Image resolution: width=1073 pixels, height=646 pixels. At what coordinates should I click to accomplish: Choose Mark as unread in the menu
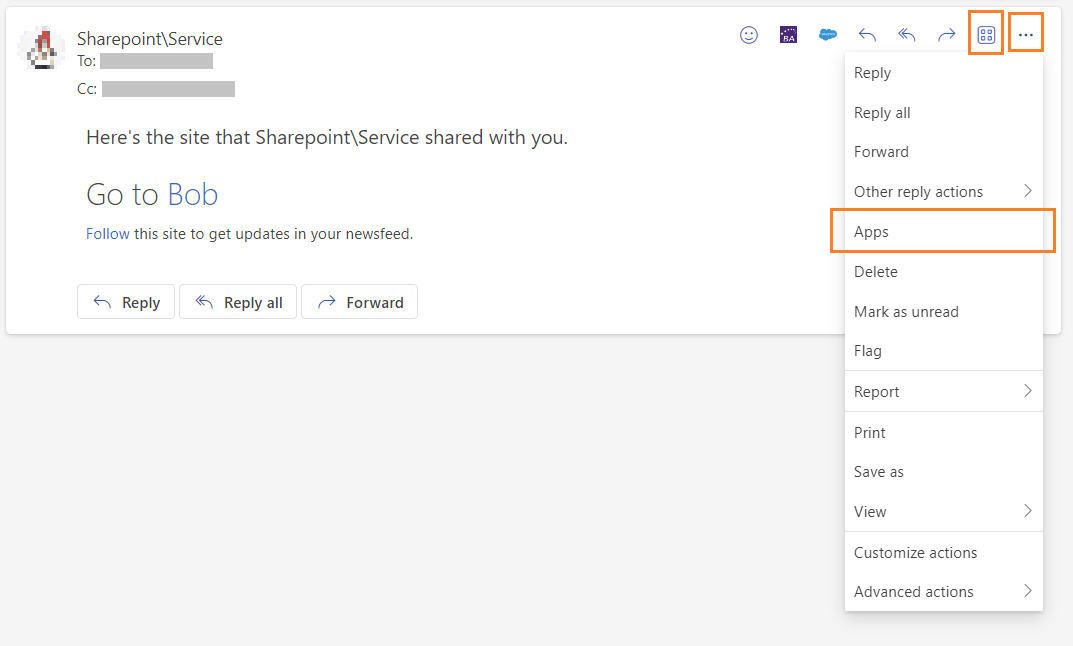[x=906, y=312]
